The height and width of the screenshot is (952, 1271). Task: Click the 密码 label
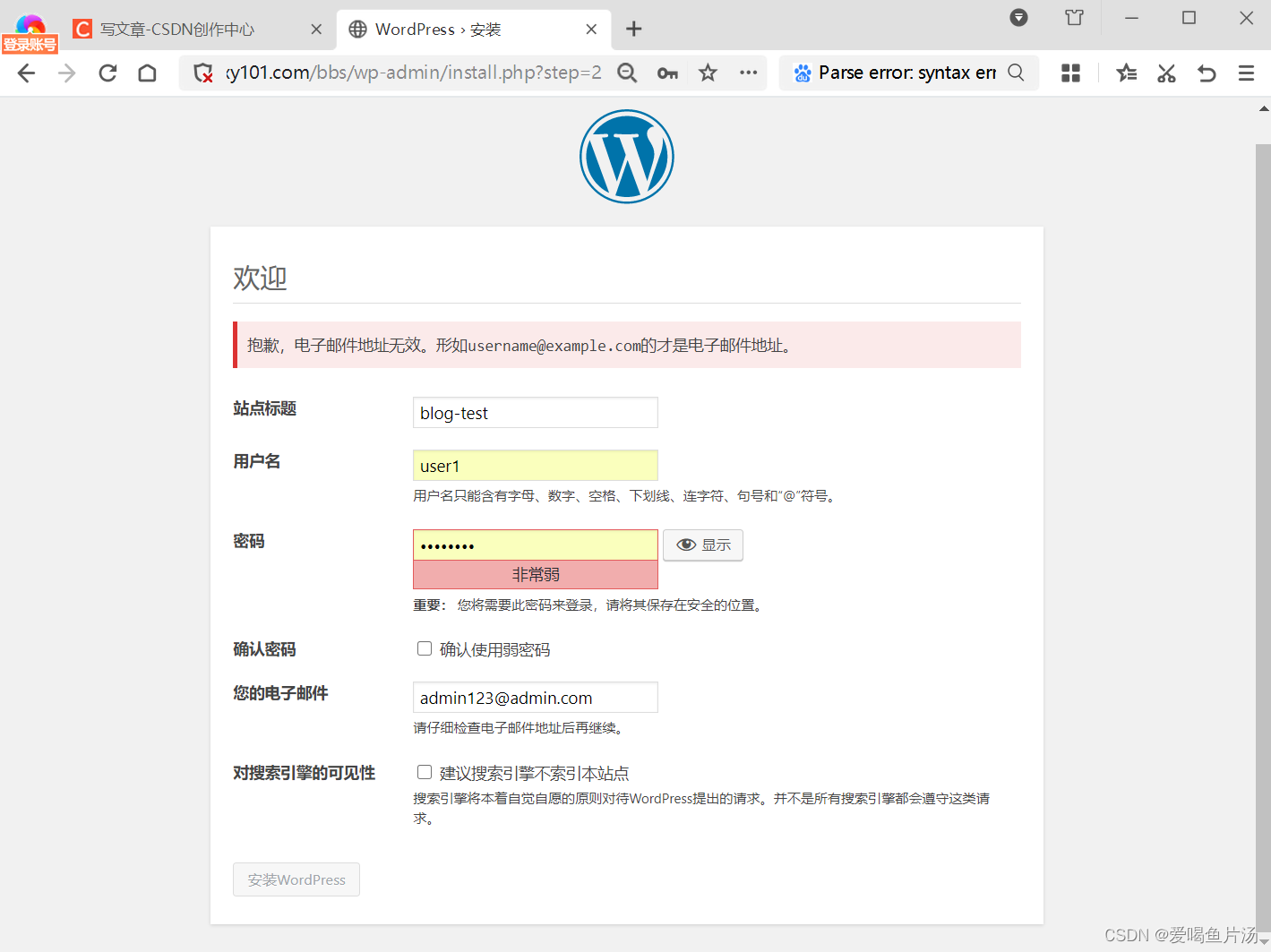coord(249,541)
